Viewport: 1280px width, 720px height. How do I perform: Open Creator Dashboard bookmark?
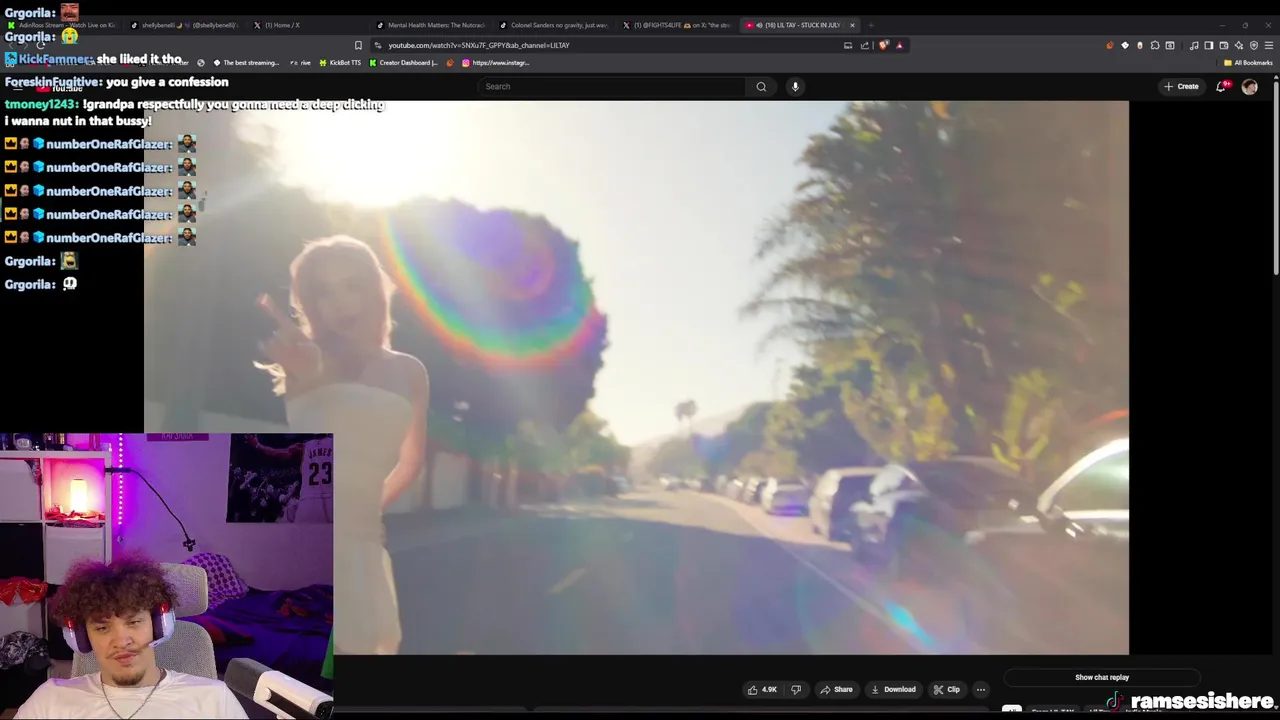coord(404,63)
